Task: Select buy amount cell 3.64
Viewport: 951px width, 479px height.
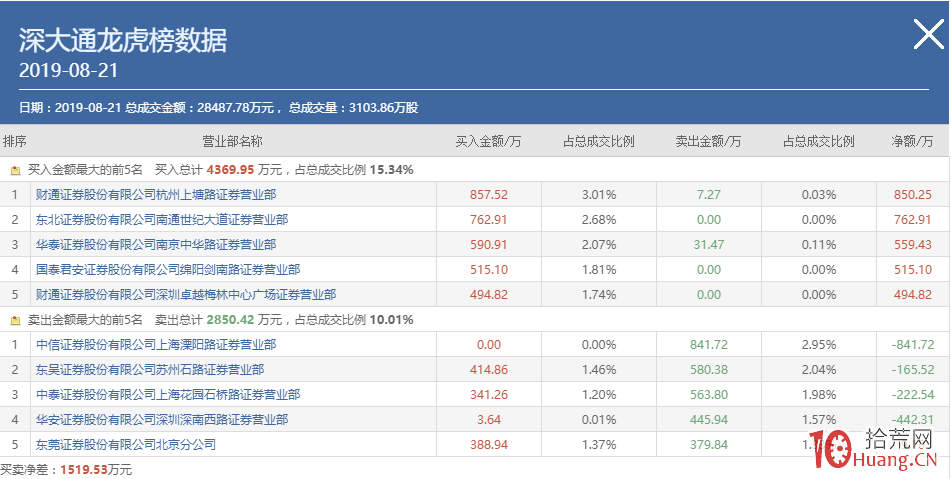Action: [x=489, y=420]
